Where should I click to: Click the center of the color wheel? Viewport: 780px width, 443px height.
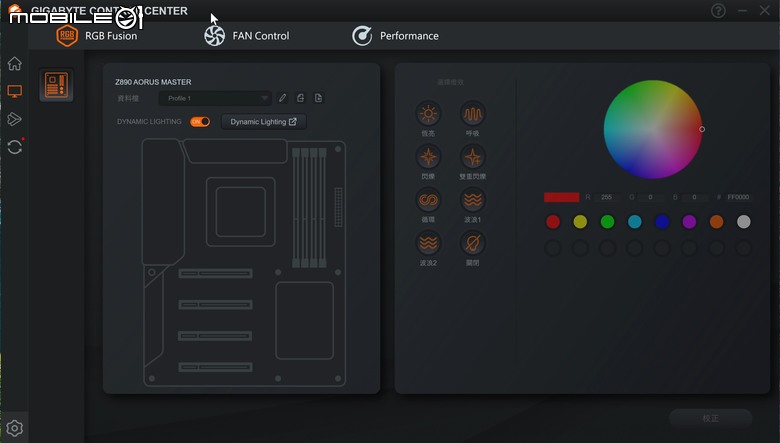(x=653, y=129)
